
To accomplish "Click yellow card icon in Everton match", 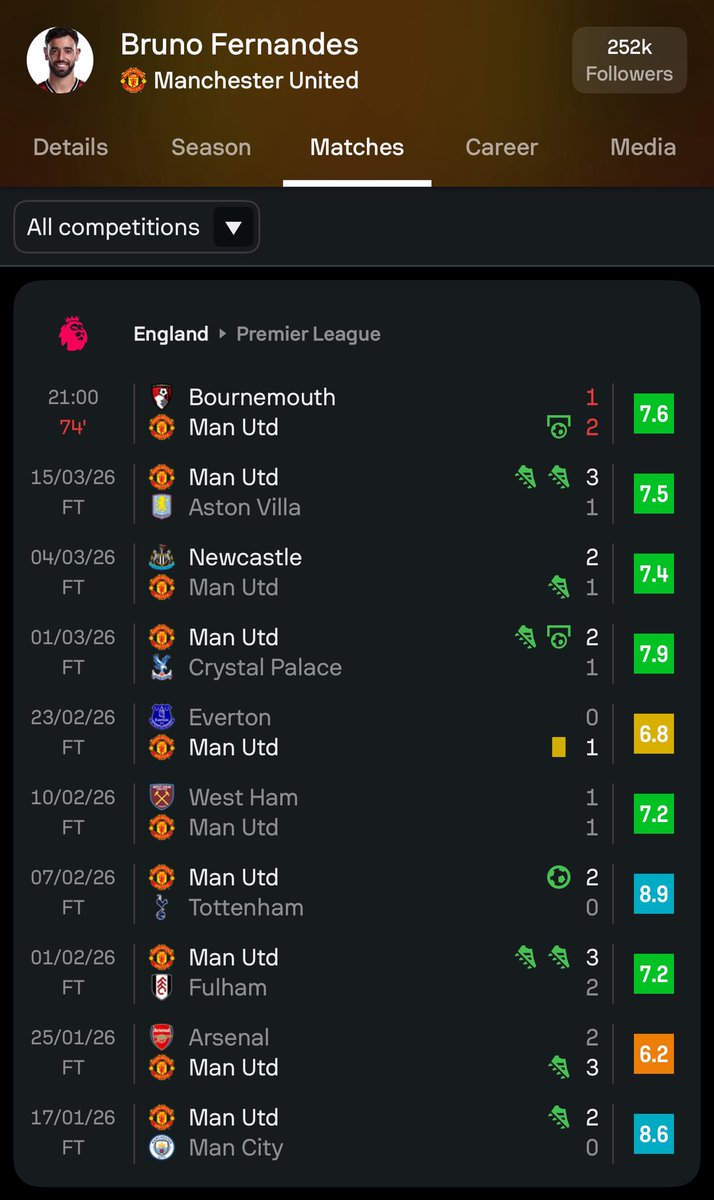I will click(559, 747).
